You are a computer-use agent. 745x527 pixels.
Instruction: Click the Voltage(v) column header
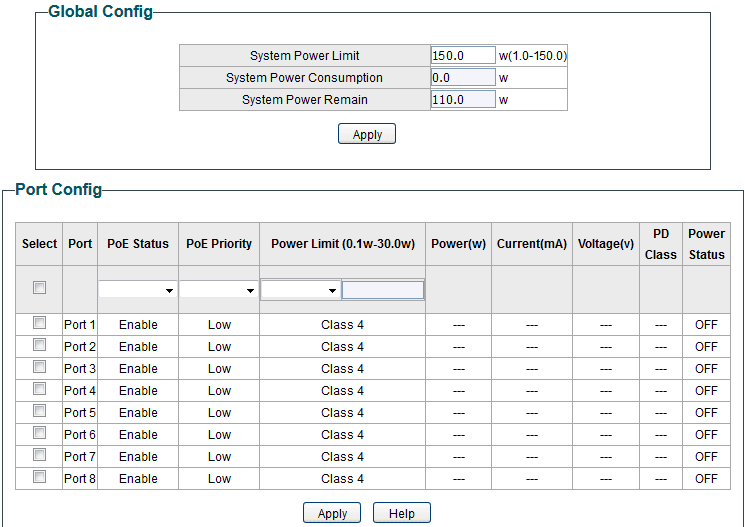click(606, 244)
